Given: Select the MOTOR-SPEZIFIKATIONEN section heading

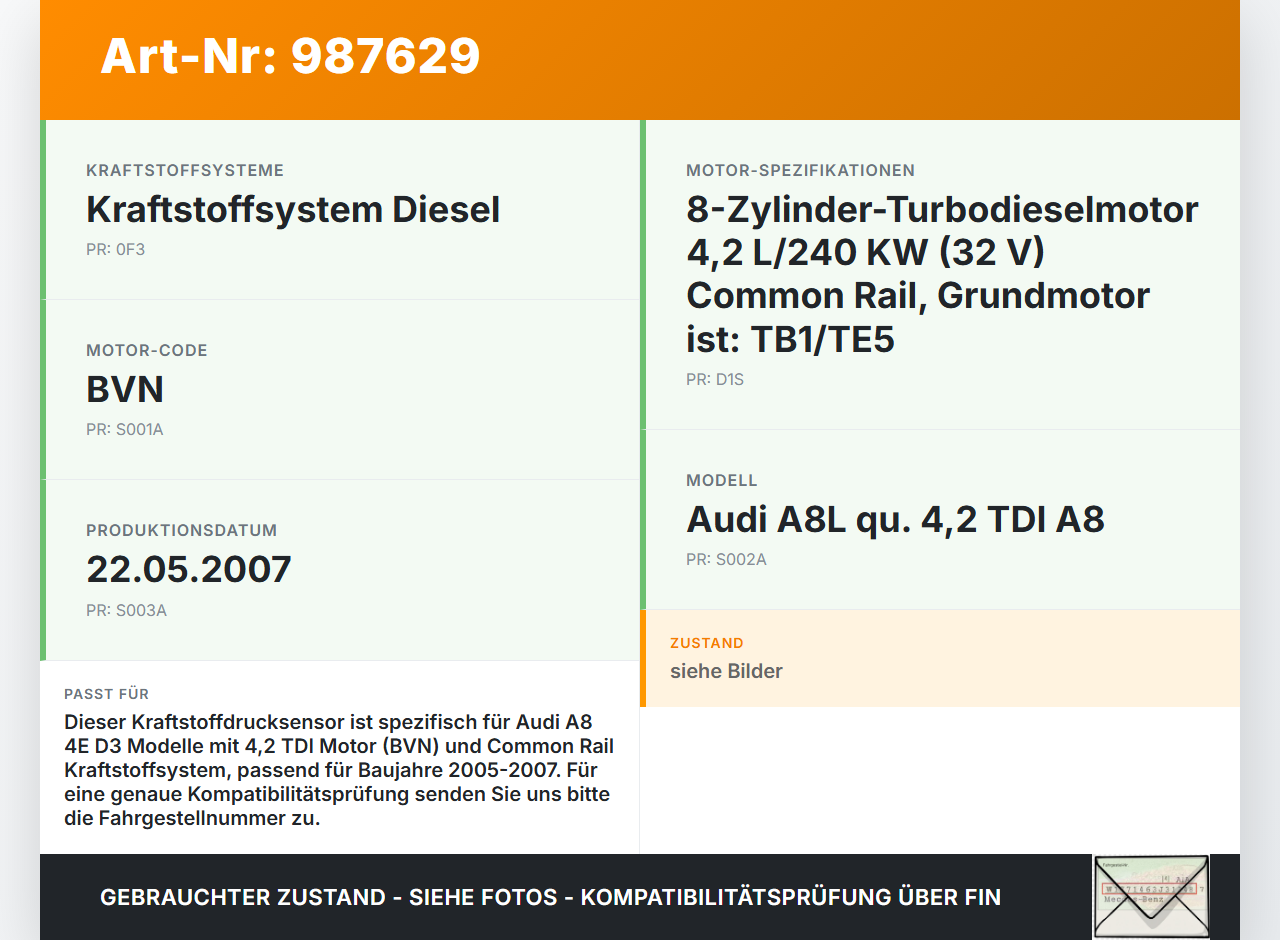Looking at the screenshot, I should pos(800,170).
